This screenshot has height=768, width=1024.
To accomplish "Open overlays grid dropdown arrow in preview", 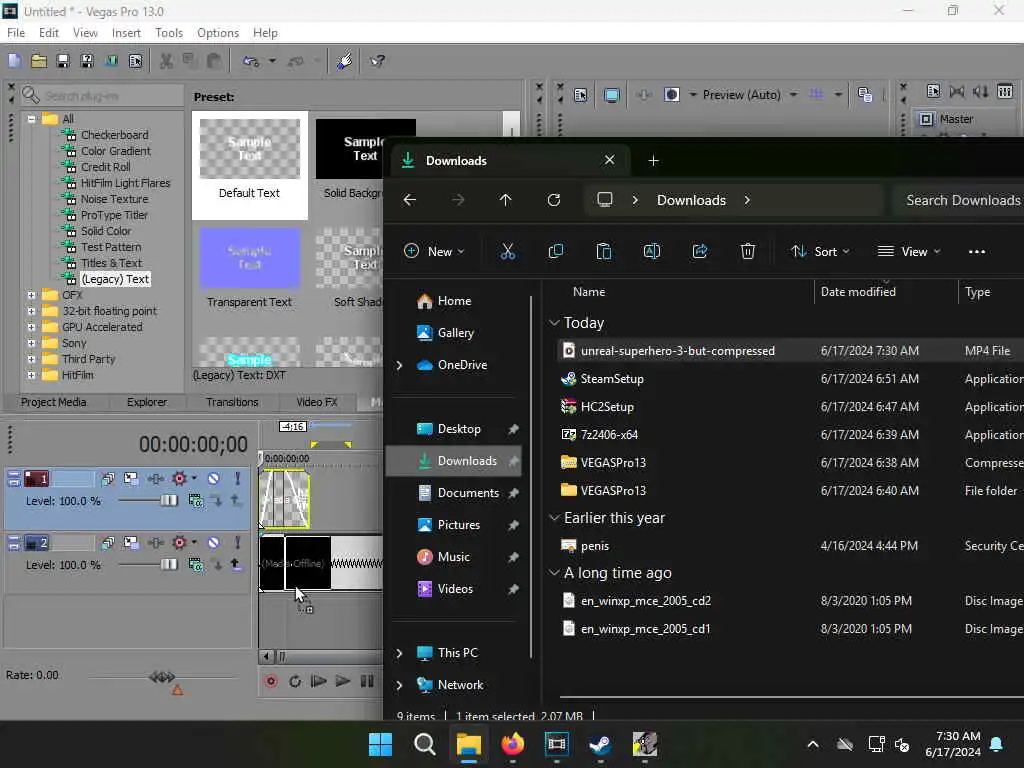I will click(x=838, y=95).
